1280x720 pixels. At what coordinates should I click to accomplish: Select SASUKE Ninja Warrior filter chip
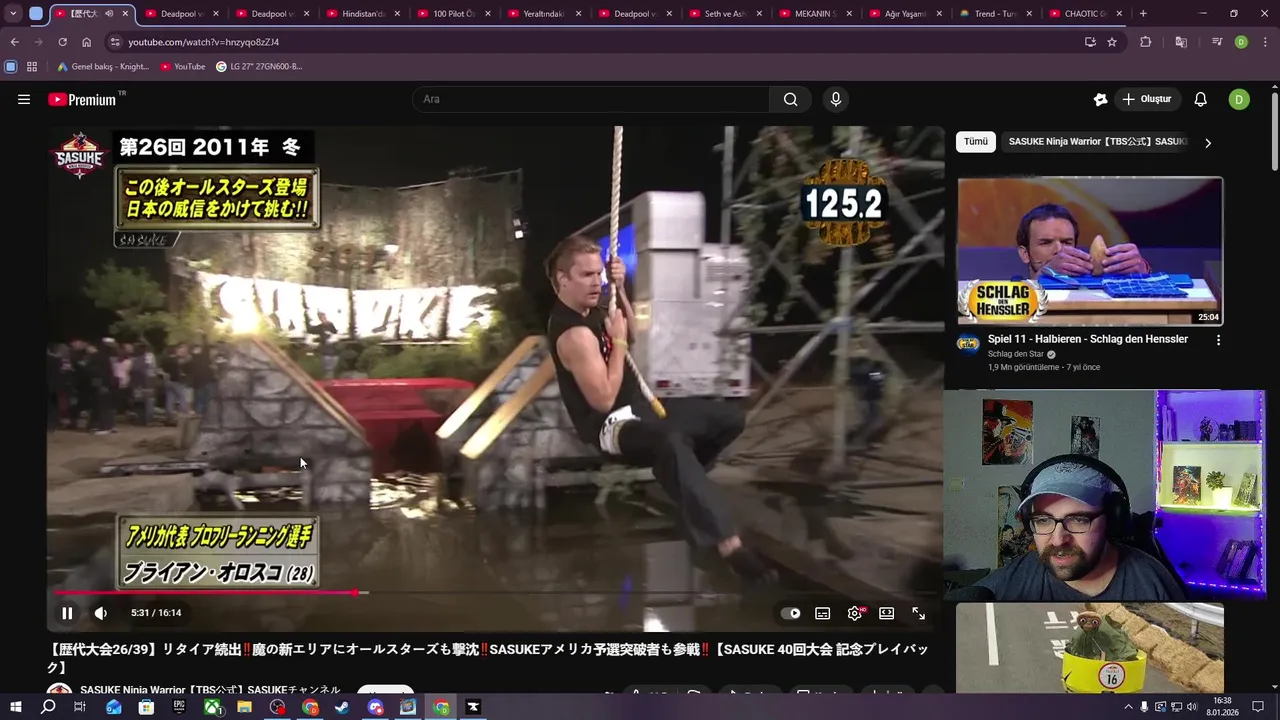click(x=1097, y=142)
